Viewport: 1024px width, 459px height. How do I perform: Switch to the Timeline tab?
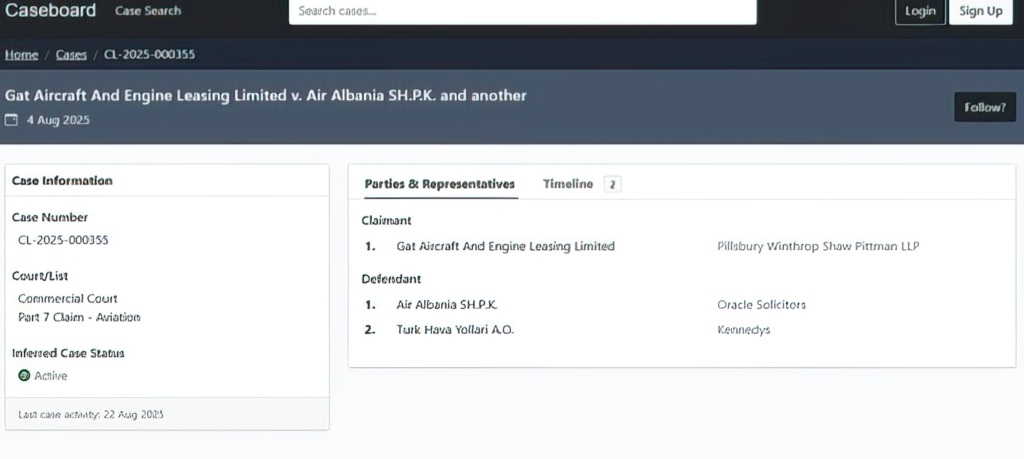[x=568, y=184]
